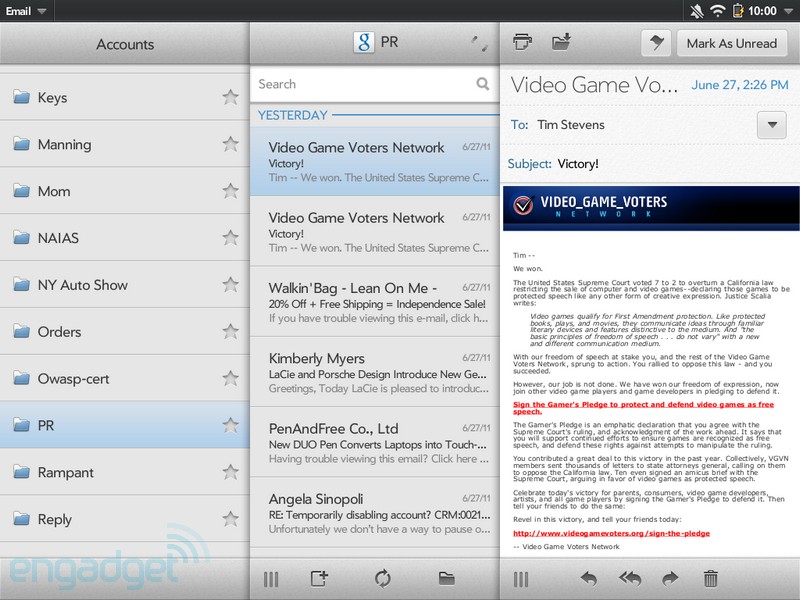Click the Mark As Unread button
800x600 pixels.
[x=732, y=43]
